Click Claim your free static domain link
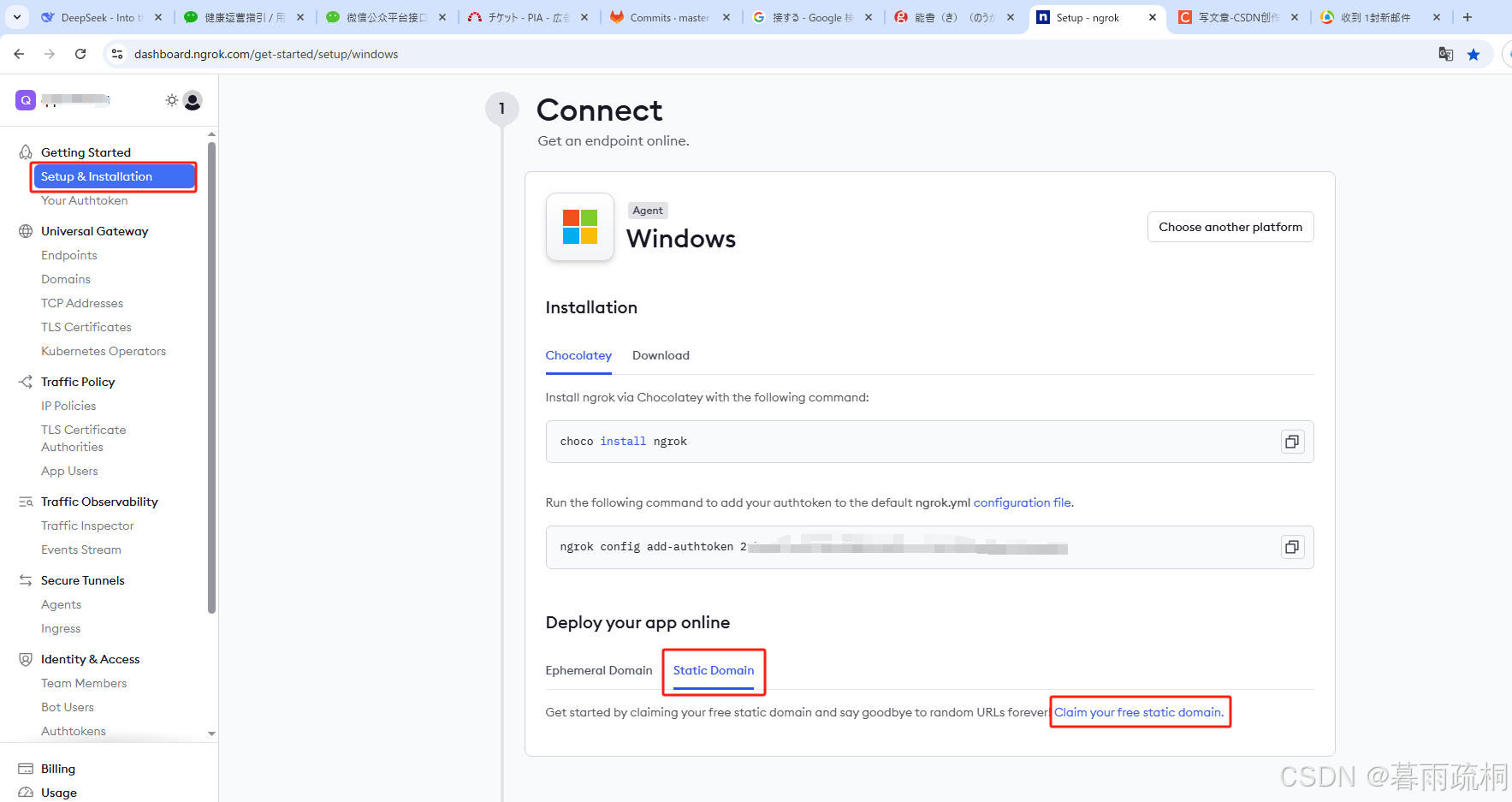 point(1139,712)
